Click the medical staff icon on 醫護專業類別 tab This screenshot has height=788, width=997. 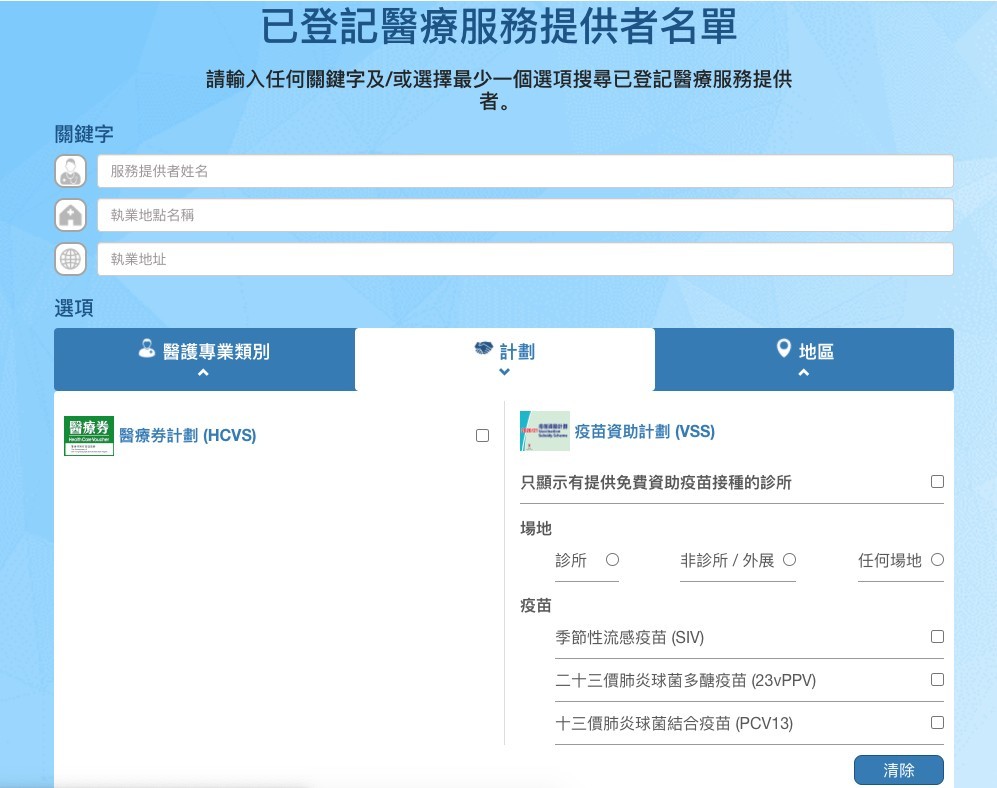(x=147, y=349)
